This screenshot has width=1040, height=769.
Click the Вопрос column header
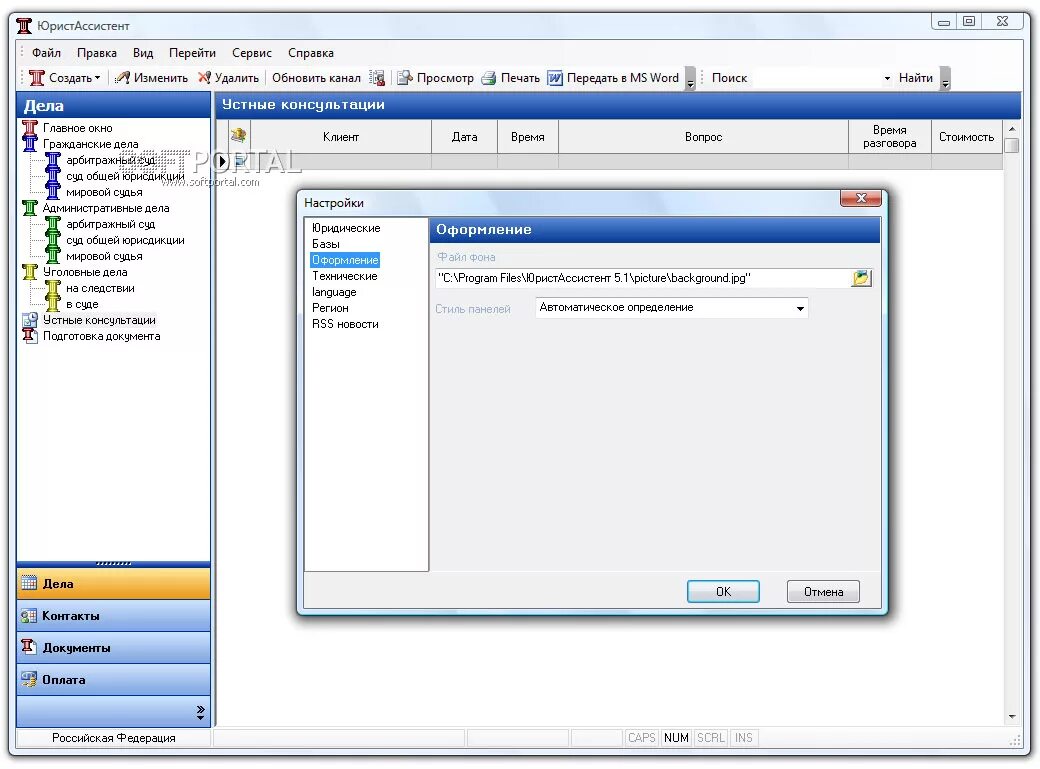[x=703, y=137]
